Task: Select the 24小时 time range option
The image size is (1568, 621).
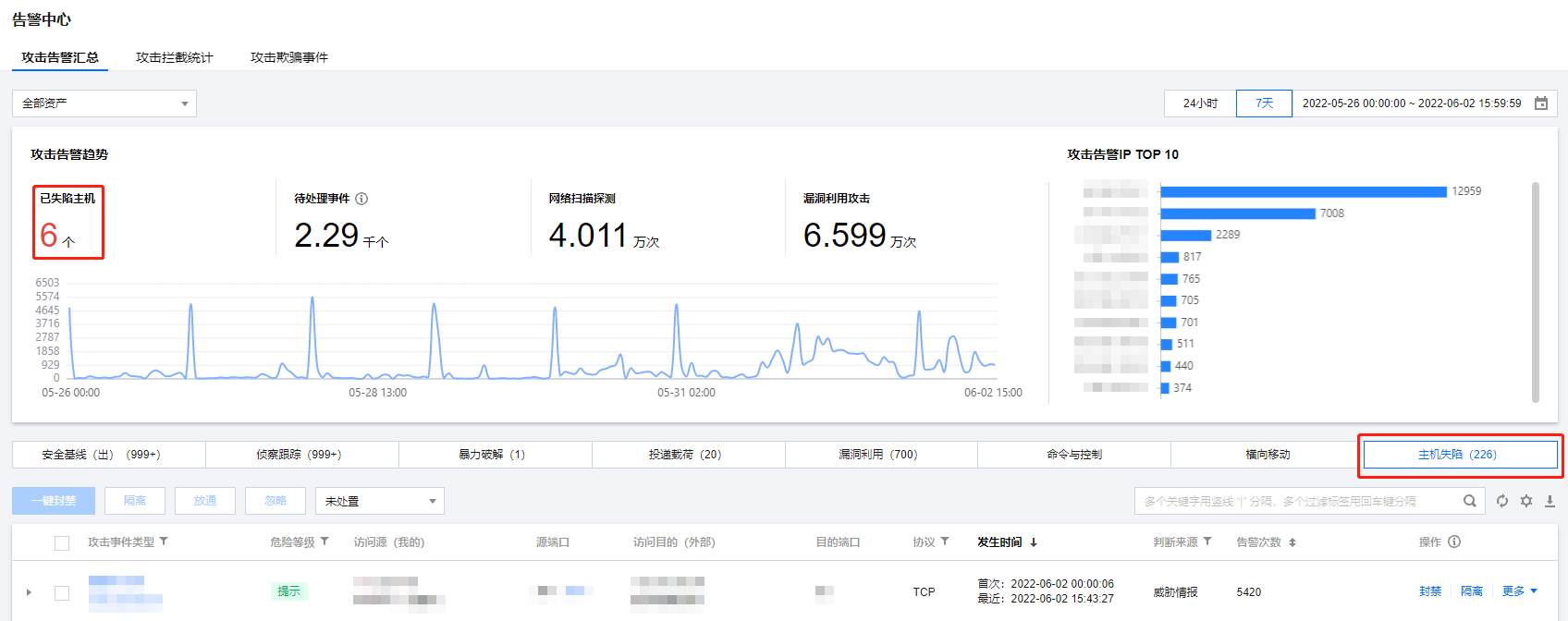Action: [1200, 103]
